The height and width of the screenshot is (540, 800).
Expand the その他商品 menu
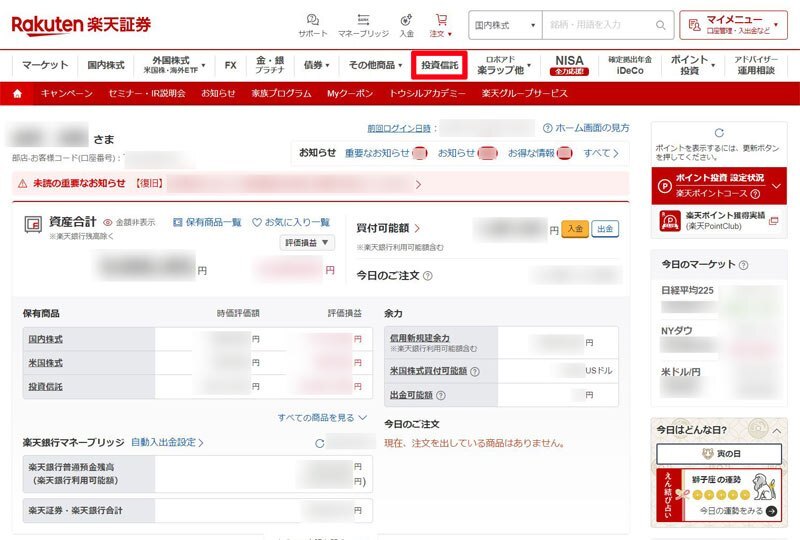376,65
